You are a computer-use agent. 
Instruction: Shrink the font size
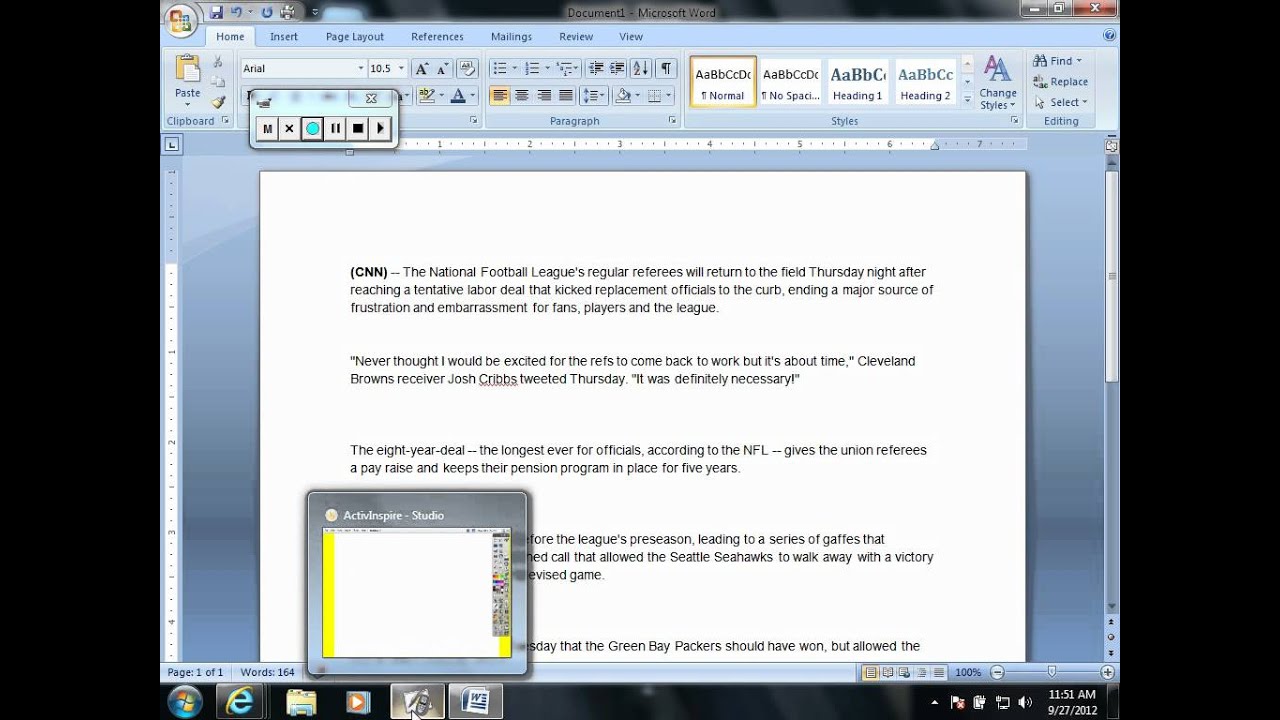443,69
